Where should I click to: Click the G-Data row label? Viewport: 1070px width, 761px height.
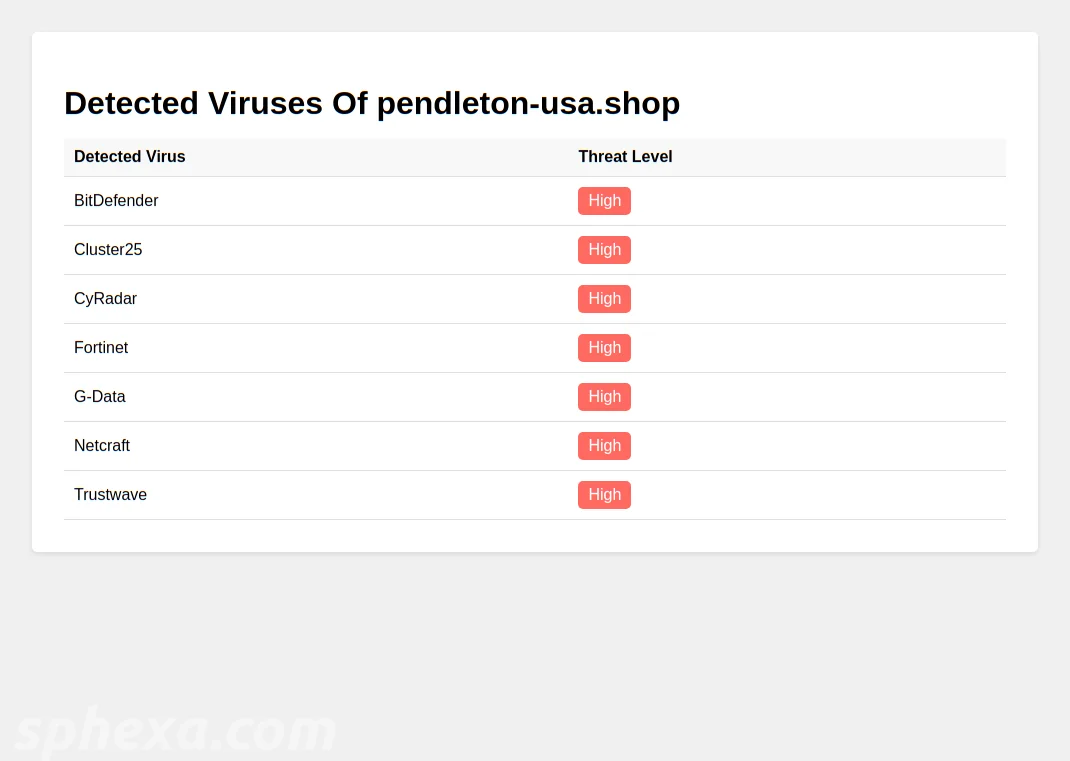100,397
